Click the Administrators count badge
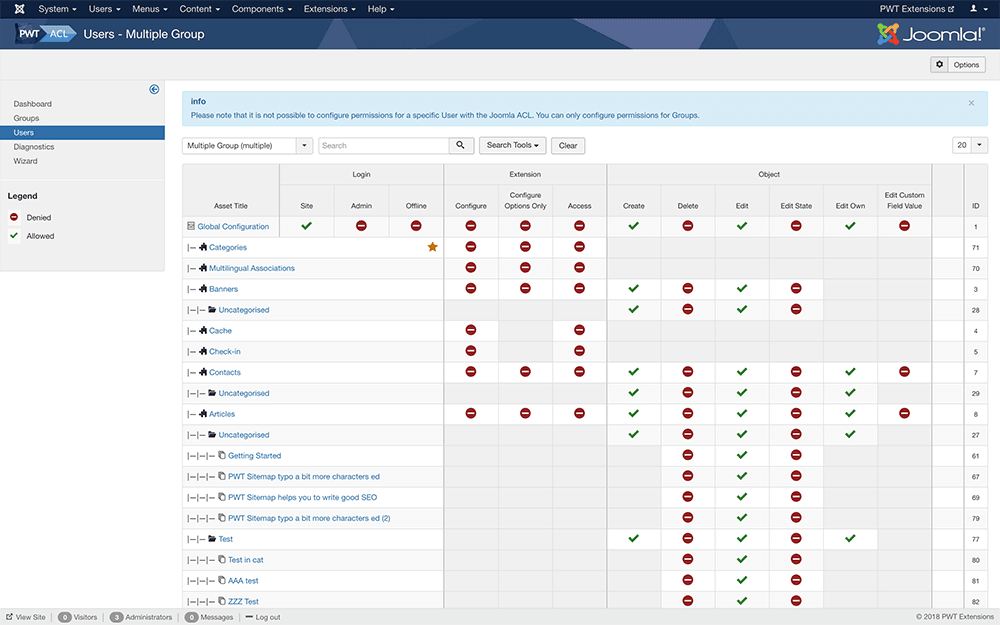 coord(116,617)
